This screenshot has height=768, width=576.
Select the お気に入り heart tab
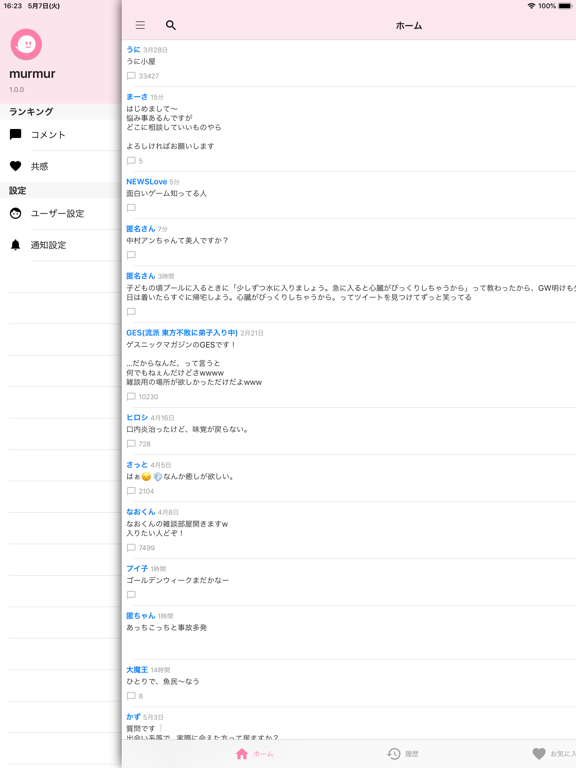coord(554,754)
